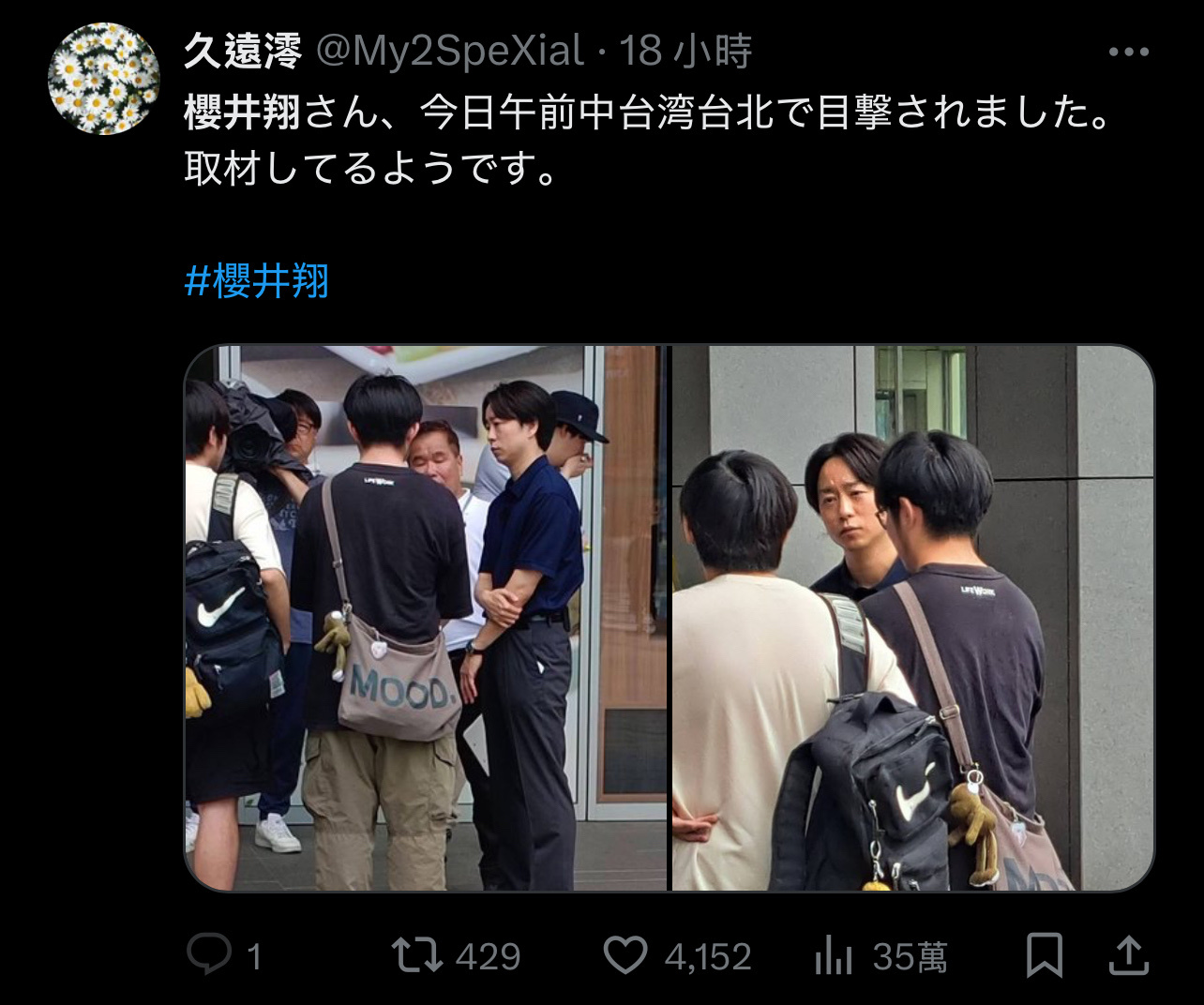Repost the tweet using retweet arrows icon
The image size is (1204, 1005).
[416, 955]
